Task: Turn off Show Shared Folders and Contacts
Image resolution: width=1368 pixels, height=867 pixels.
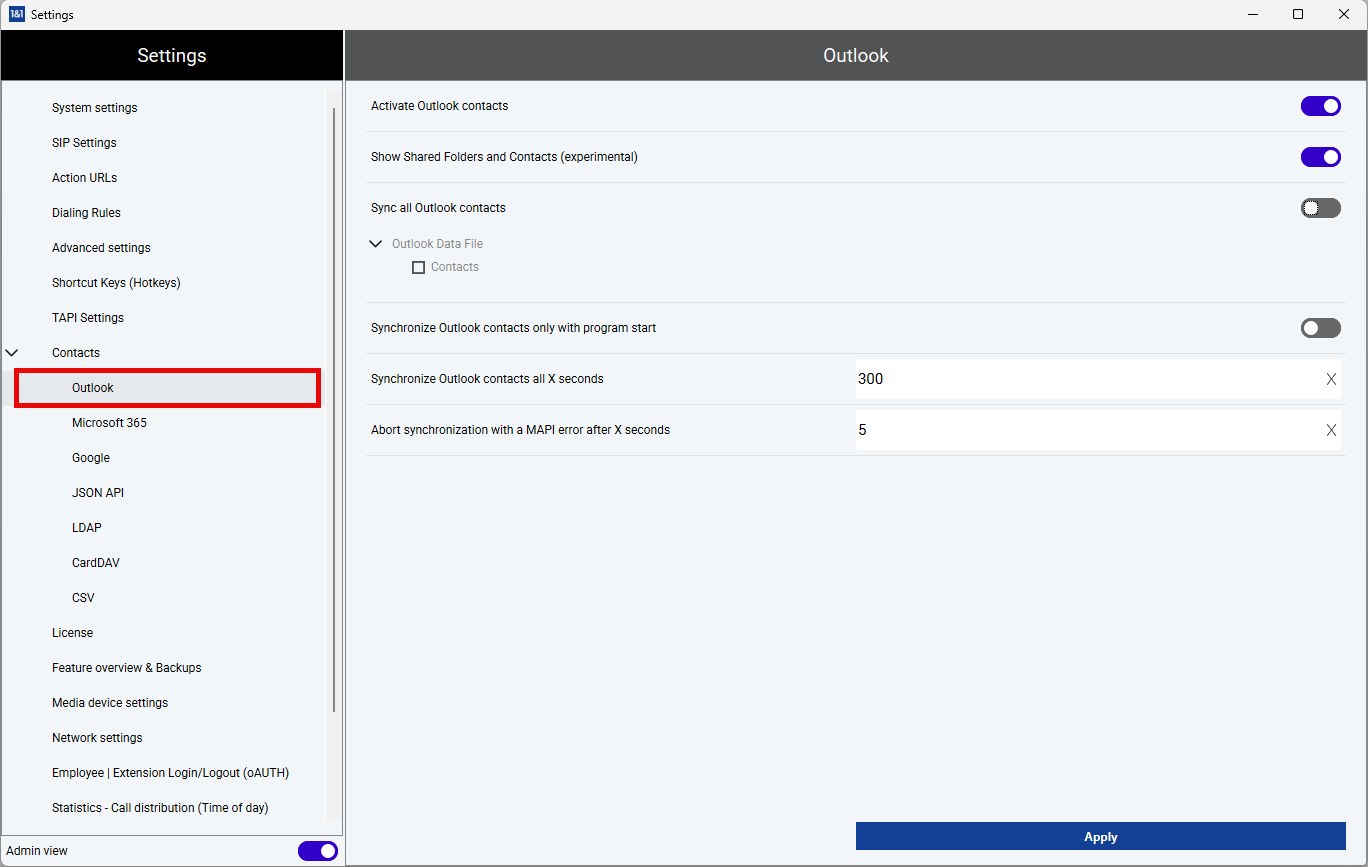Action: [x=1320, y=157]
